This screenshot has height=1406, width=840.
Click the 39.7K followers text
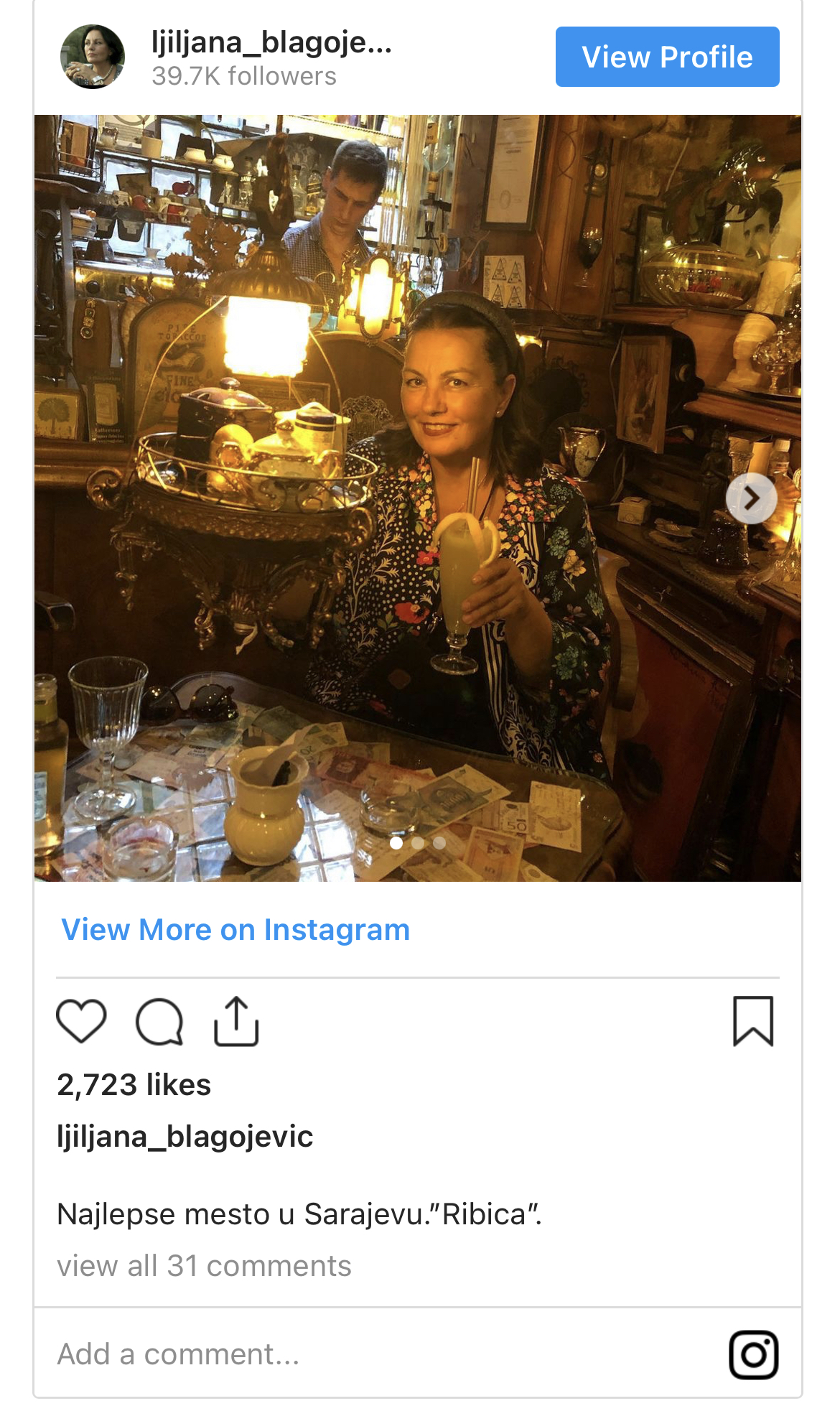244,76
